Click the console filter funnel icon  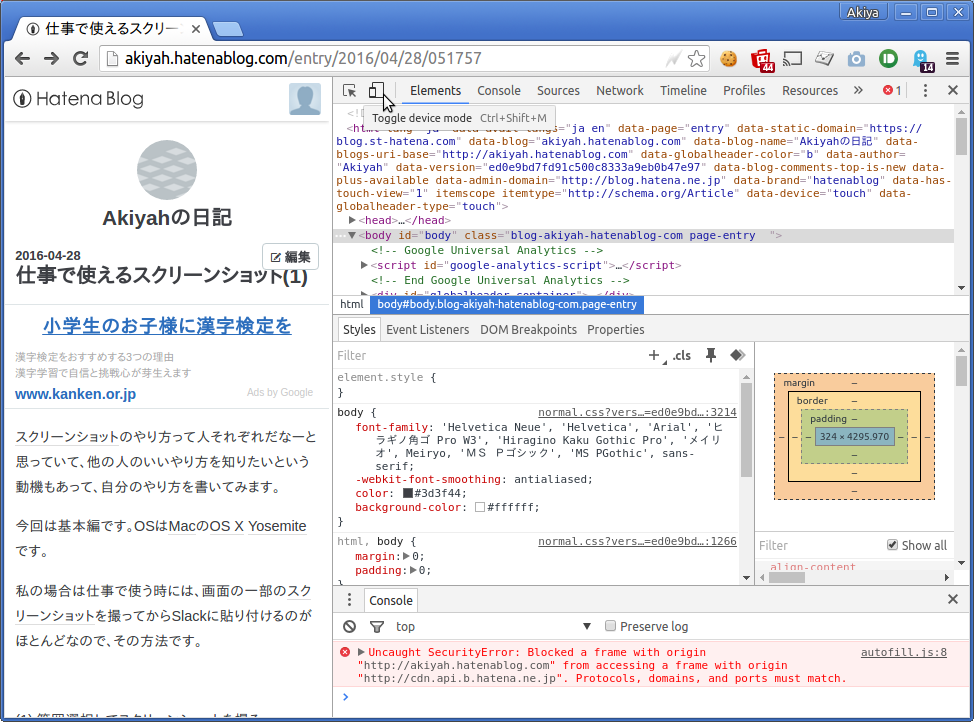click(x=376, y=626)
